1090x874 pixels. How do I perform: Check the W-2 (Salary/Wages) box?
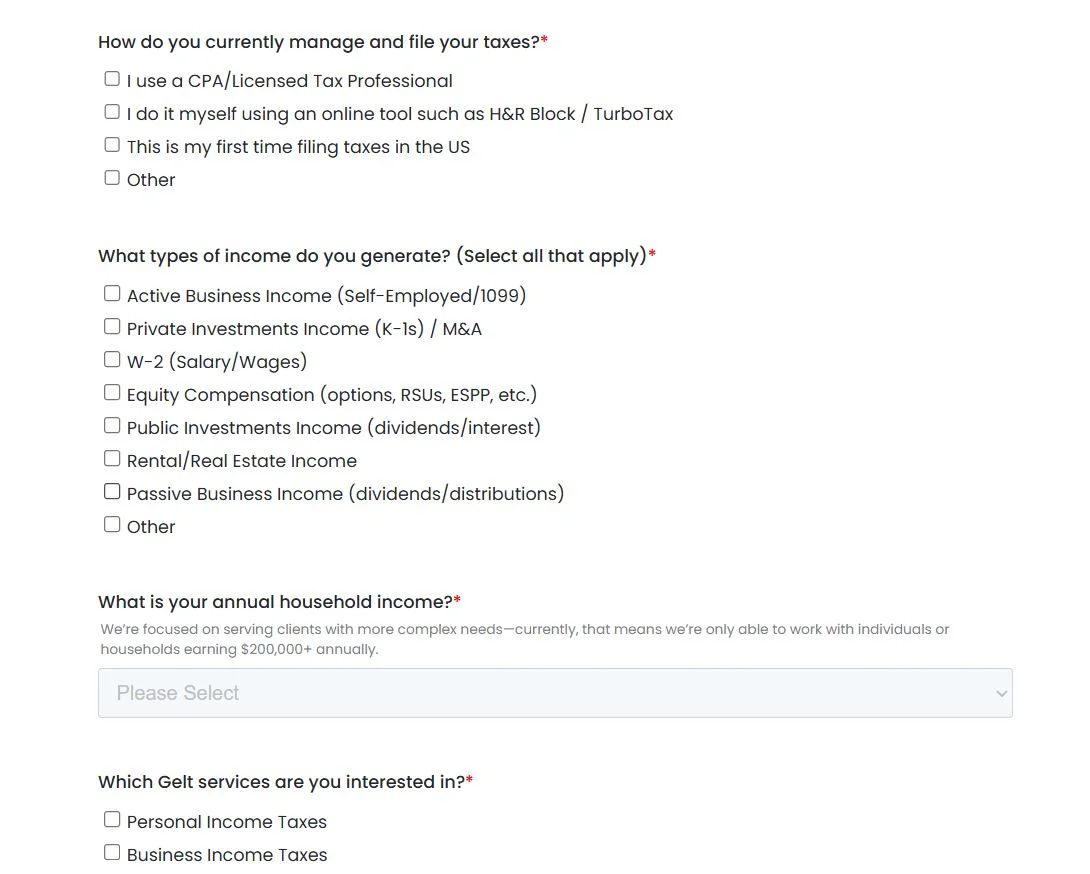coord(112,360)
